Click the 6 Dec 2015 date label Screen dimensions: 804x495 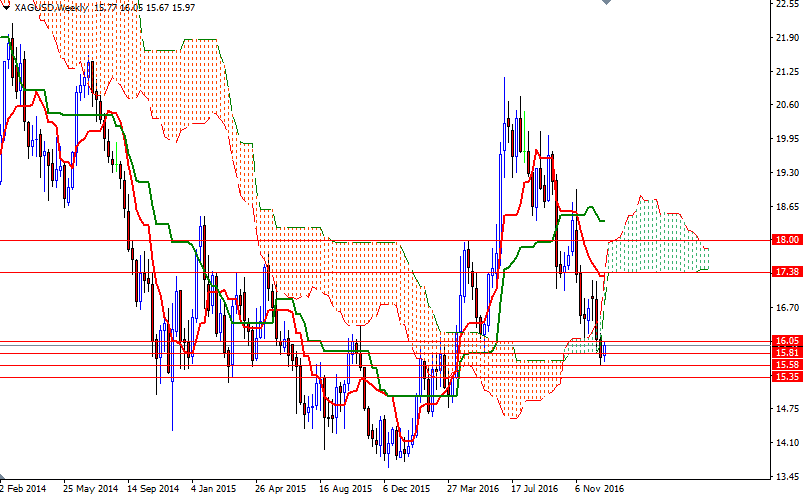coord(406,488)
